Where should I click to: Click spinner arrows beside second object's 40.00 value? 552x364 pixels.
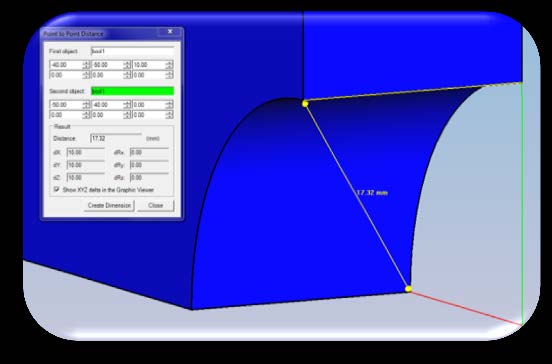pyautogui.click(x=127, y=105)
